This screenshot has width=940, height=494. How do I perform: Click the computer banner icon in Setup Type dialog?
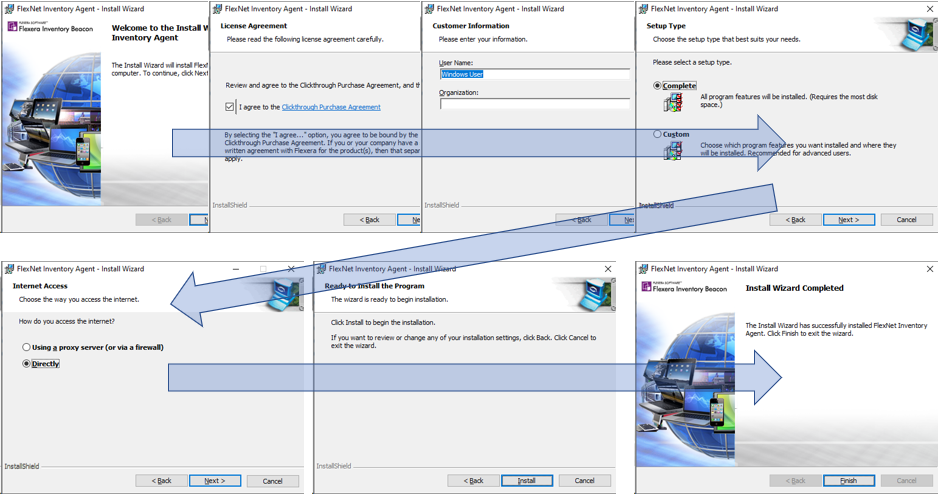coord(918,35)
